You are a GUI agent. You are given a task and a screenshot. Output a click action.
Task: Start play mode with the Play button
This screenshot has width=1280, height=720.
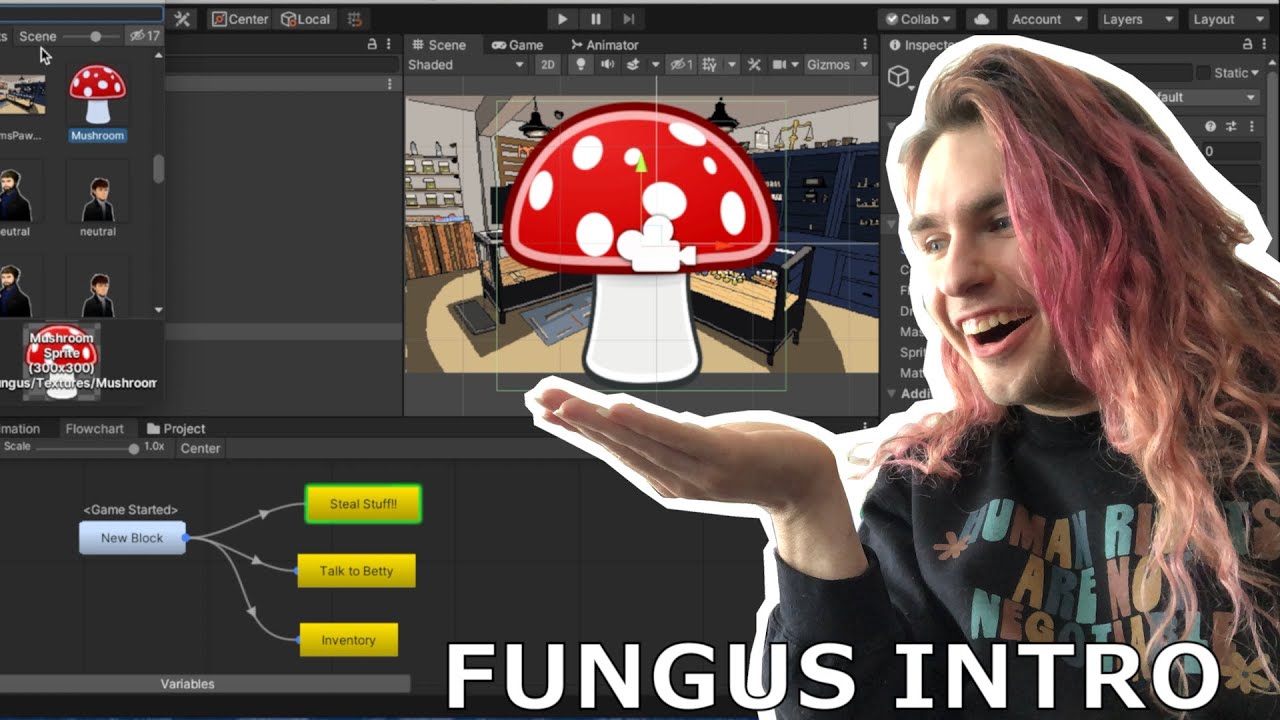[x=562, y=19]
